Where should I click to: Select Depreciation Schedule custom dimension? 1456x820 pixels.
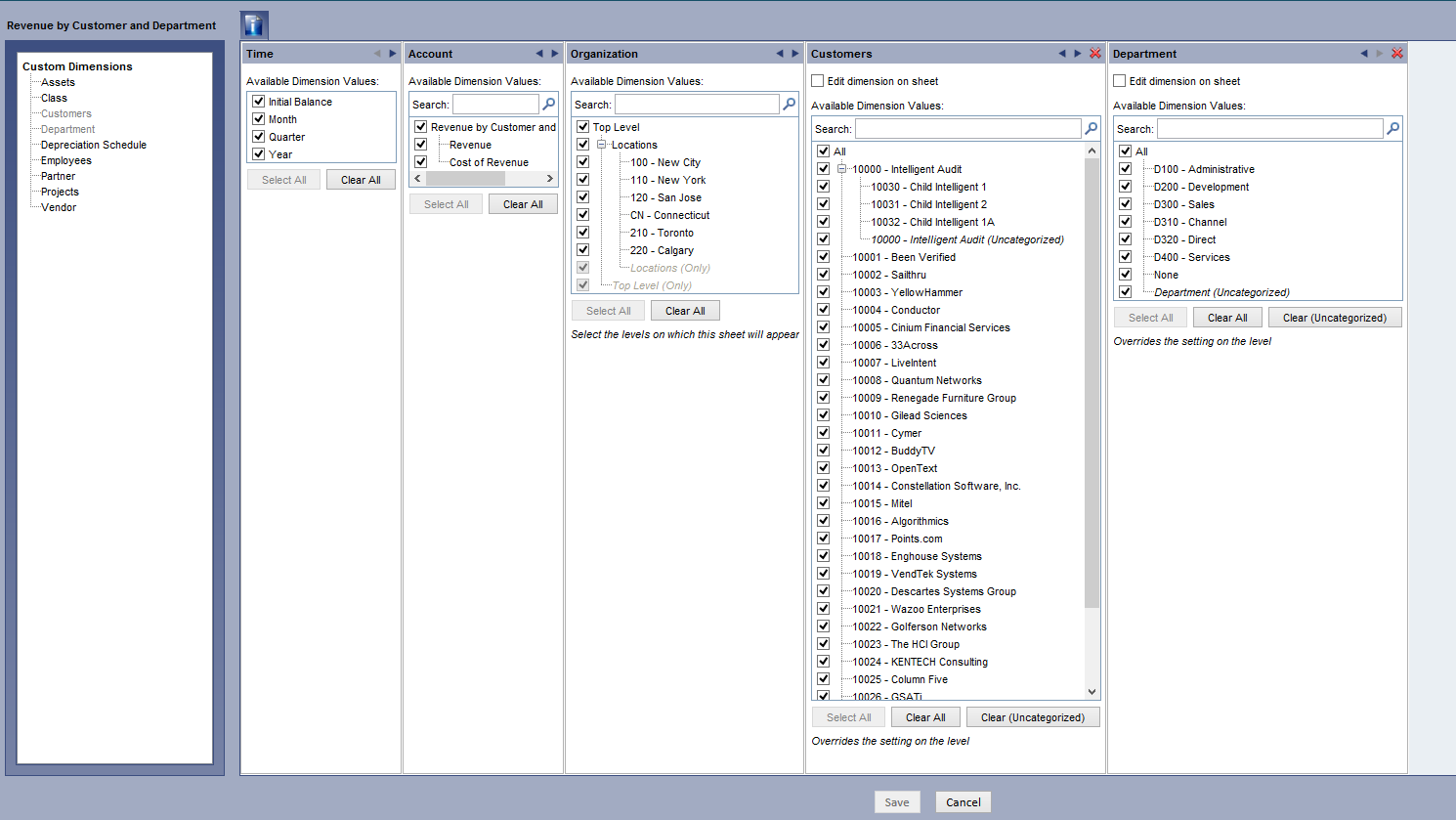[94, 145]
